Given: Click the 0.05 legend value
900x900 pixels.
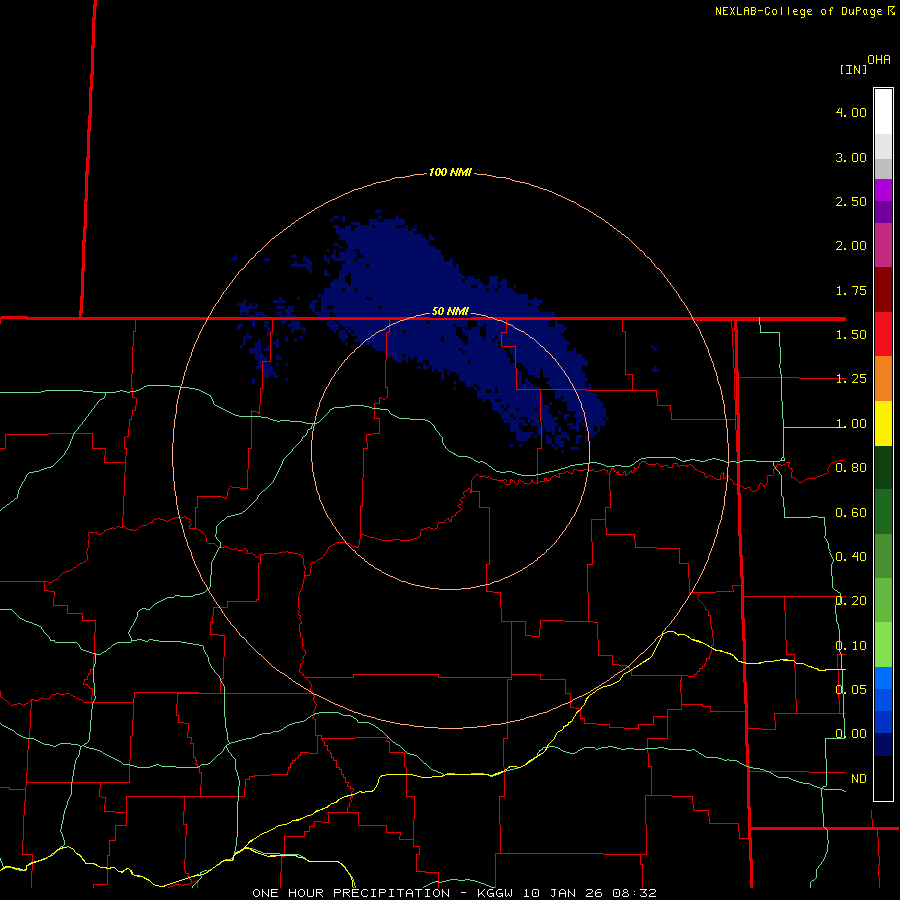Looking at the screenshot, I should (851, 689).
